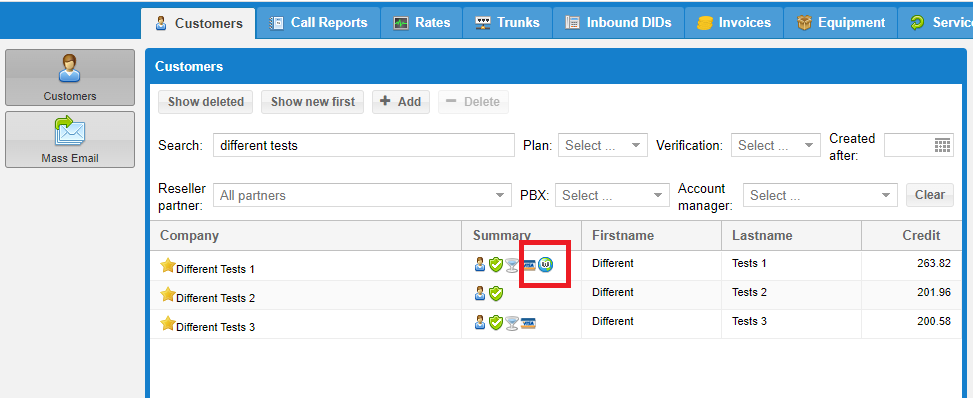Viewport: 973px width, 398px height.
Task: Click the blue globe icon for Different Tests 1
Action: (545, 265)
